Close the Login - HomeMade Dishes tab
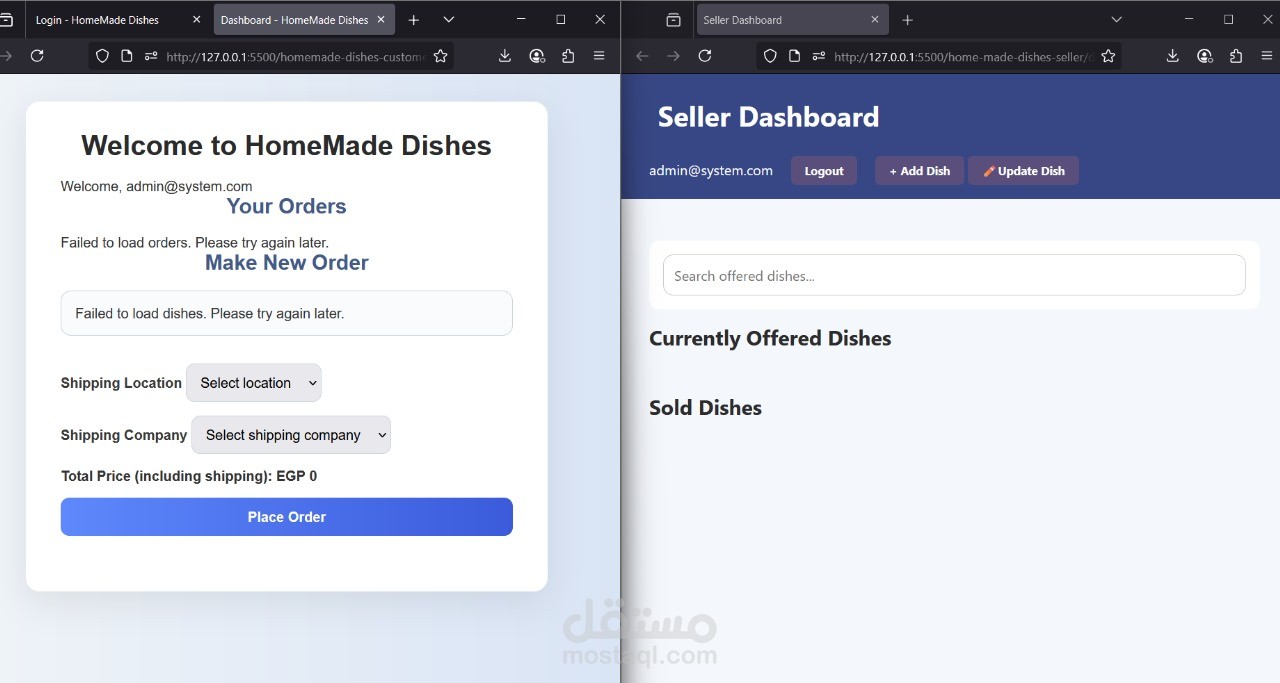Viewport: 1280px width, 683px height. coord(196,20)
